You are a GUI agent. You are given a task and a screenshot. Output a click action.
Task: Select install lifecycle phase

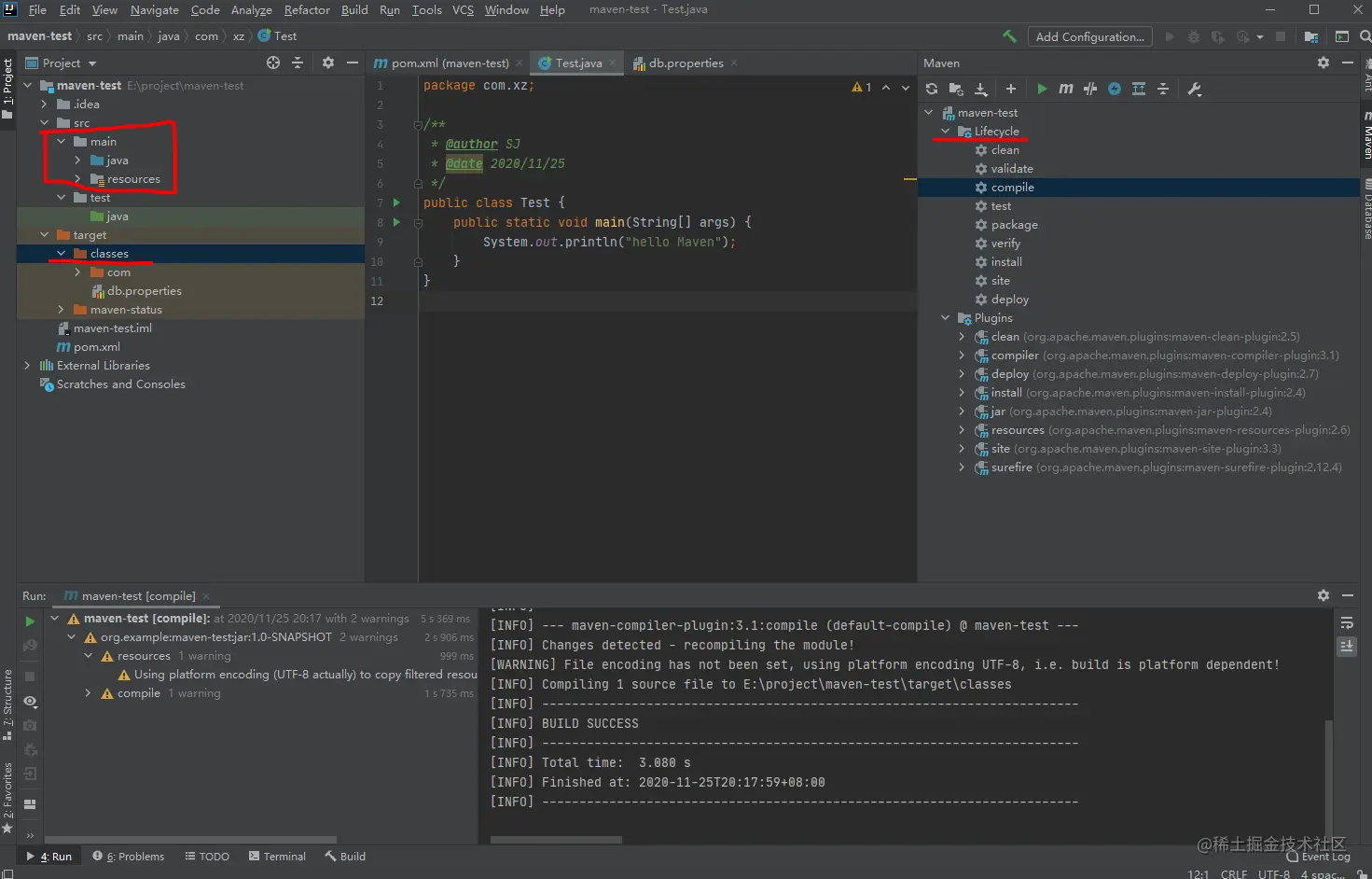click(1006, 261)
